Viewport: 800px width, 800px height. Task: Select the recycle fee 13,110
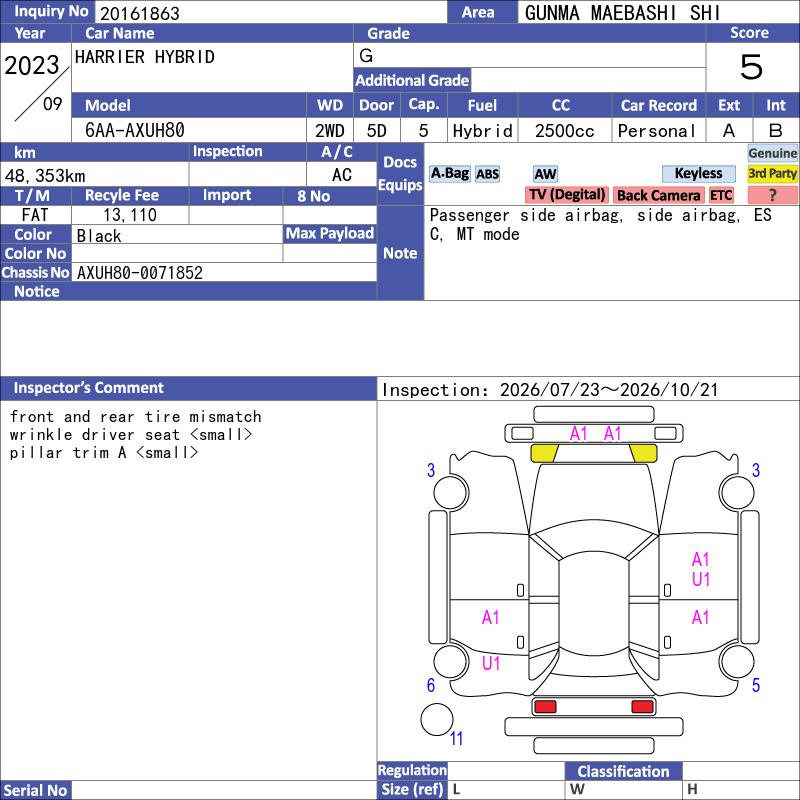click(x=130, y=215)
